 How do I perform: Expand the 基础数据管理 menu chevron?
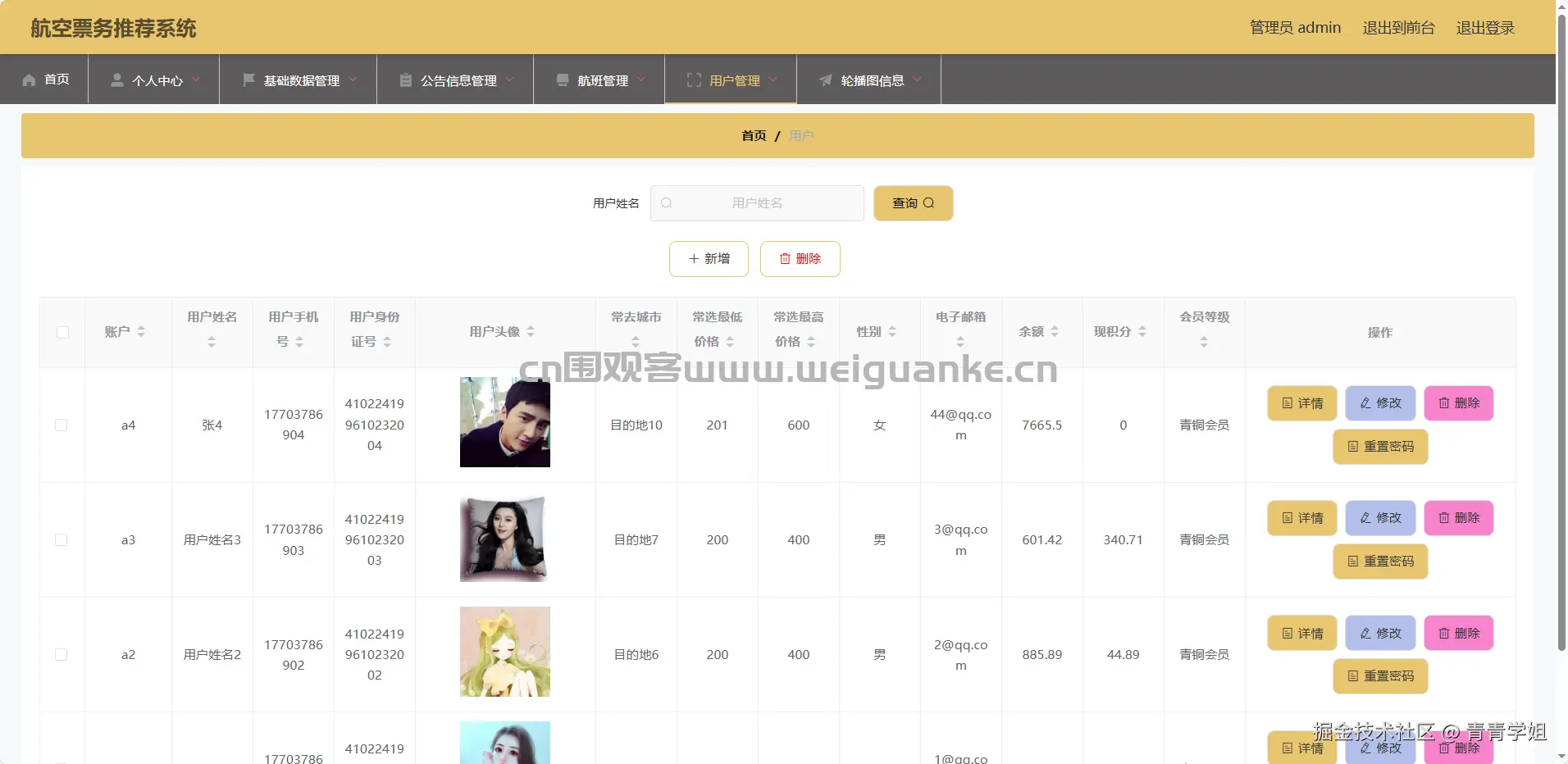click(353, 80)
